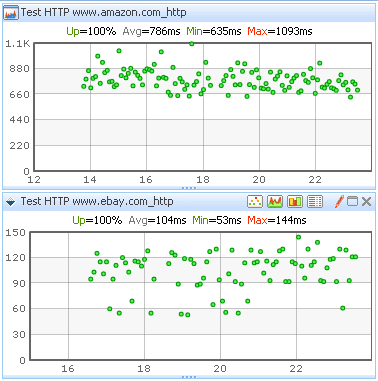Click the '120' y-axis label in ebay chart
This screenshot has width=378, height=381.
[x=15, y=258]
